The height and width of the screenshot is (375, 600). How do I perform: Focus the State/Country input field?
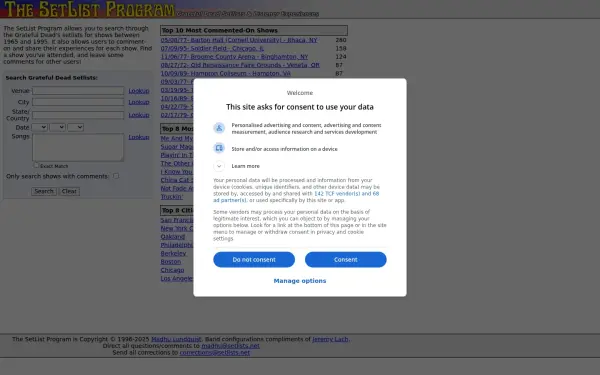[78, 115]
